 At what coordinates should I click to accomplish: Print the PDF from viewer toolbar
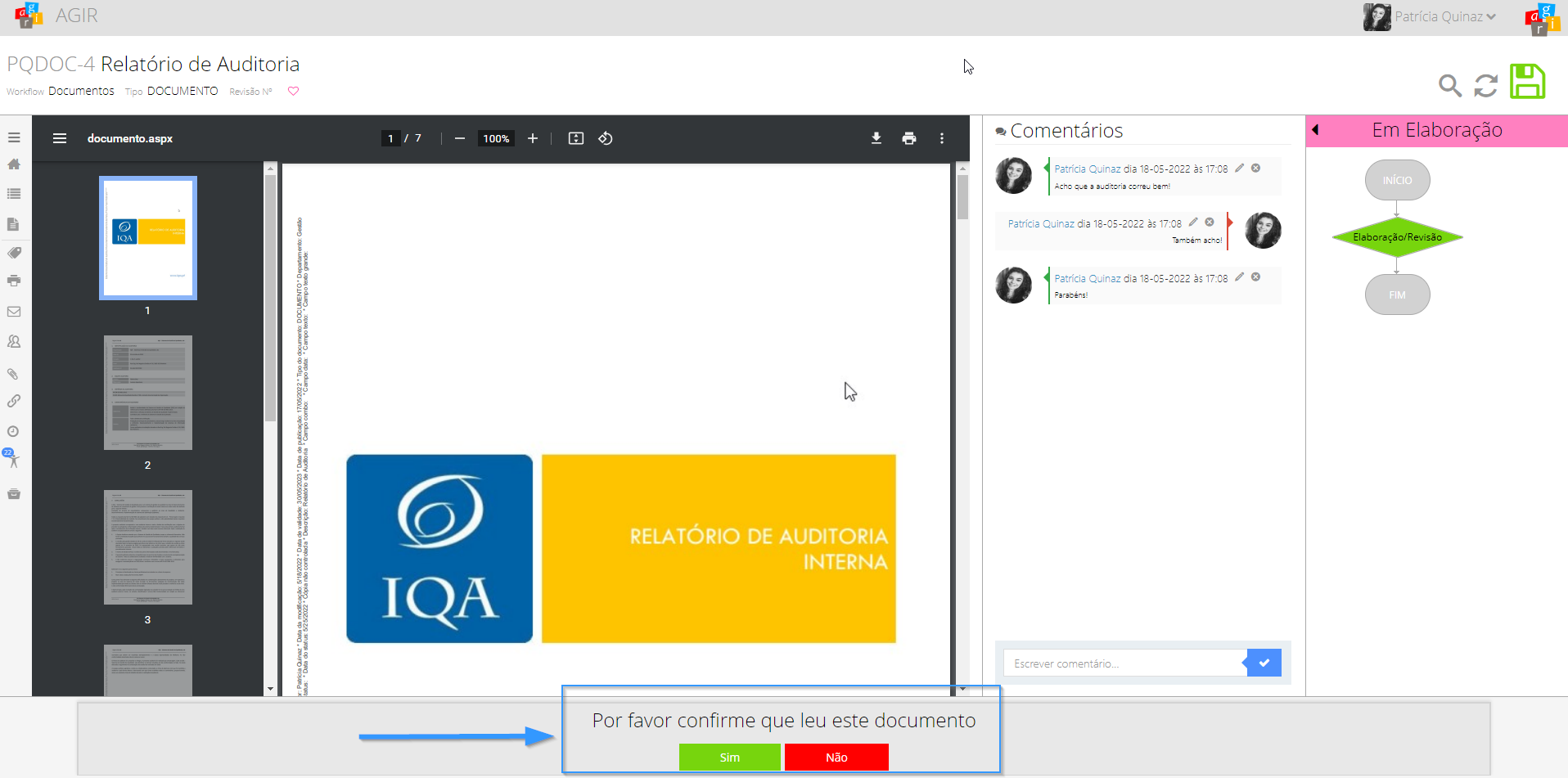pos(909,138)
